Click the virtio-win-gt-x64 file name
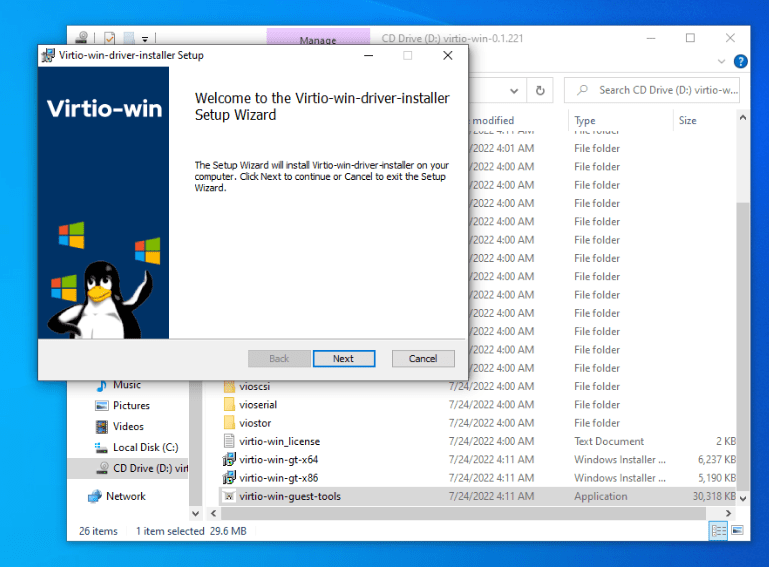This screenshot has width=769, height=567. tap(279, 460)
